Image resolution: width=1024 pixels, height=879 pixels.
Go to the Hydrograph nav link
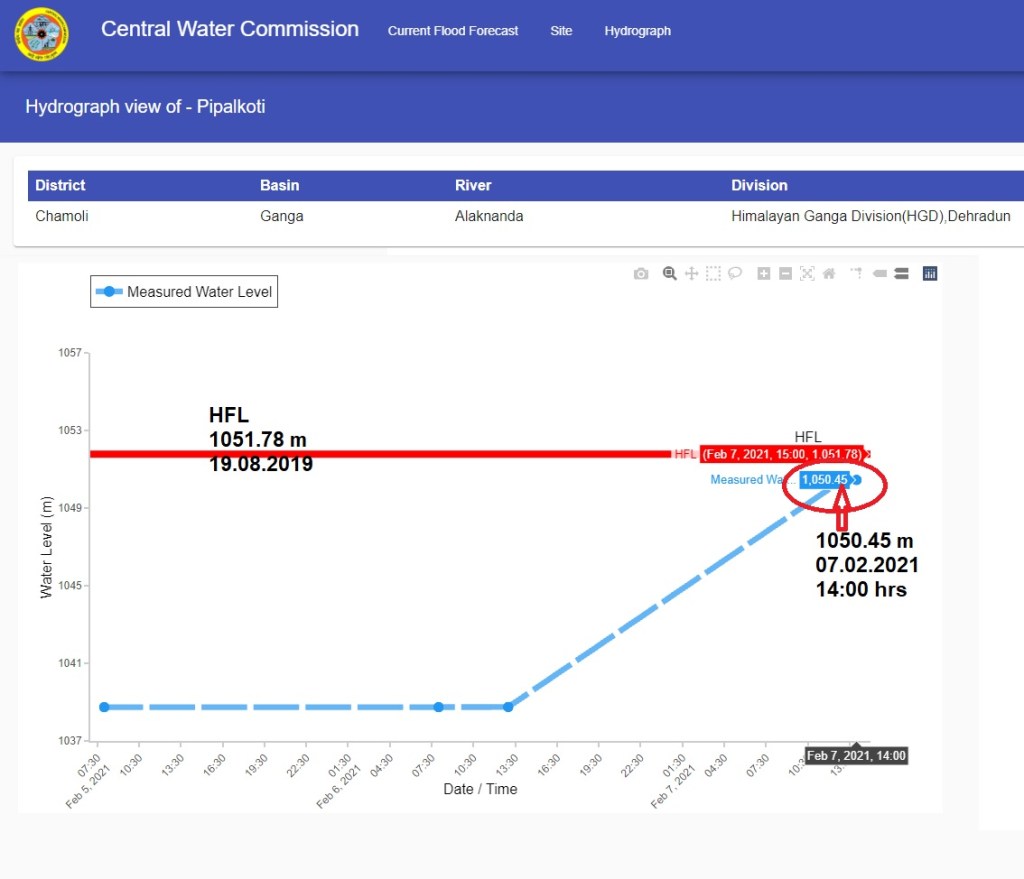637,31
